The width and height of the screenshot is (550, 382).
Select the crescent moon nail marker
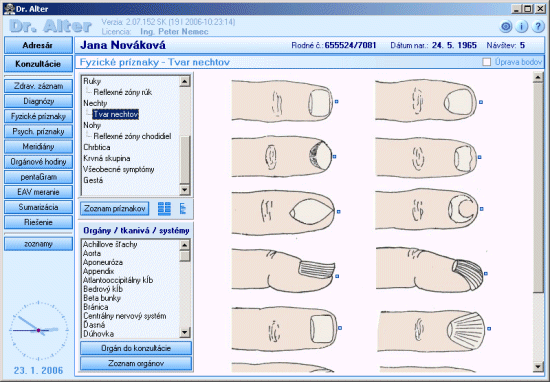(x=482, y=209)
